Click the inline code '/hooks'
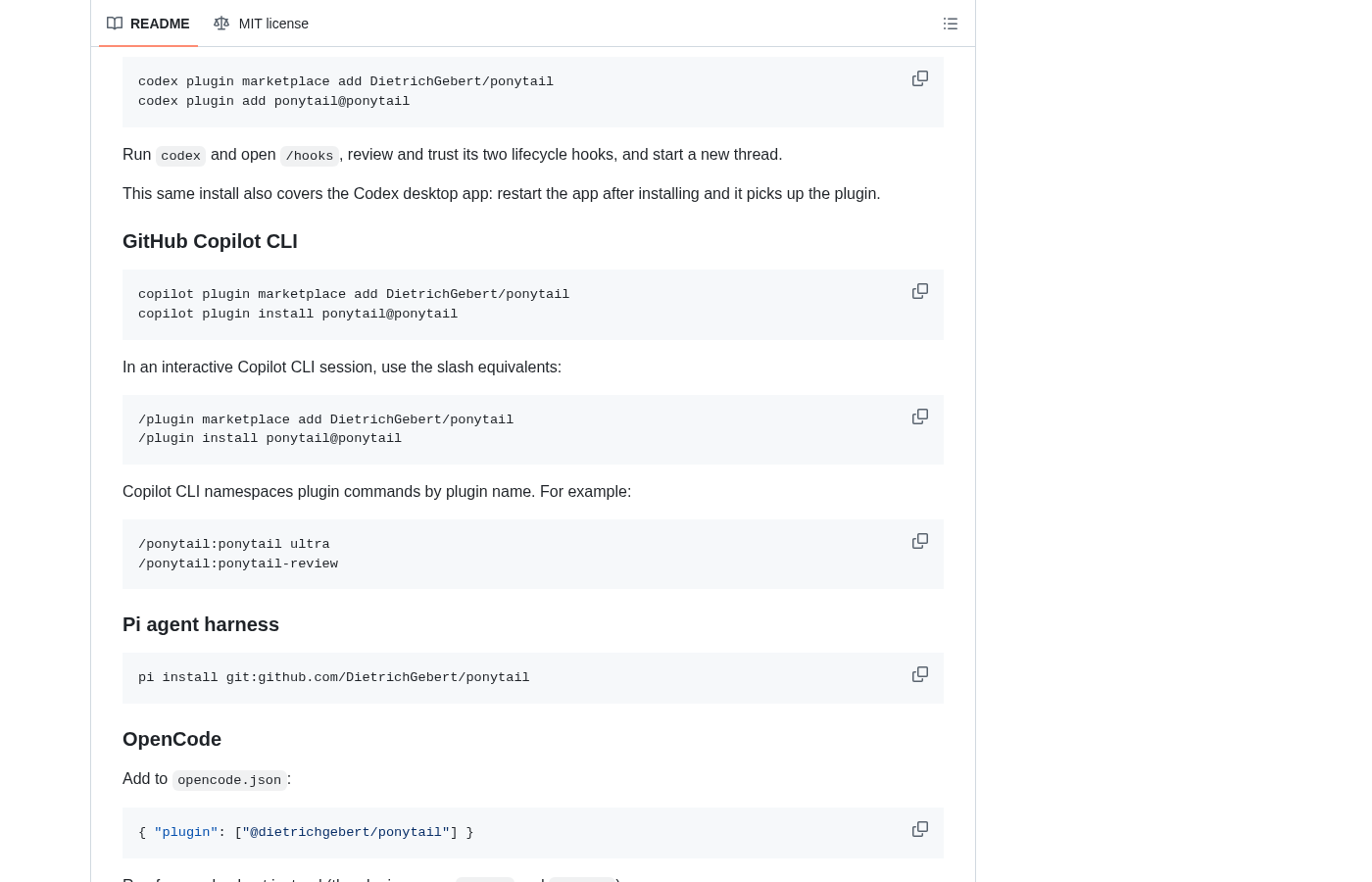Image resolution: width=1372 pixels, height=882 pixels. click(x=310, y=156)
